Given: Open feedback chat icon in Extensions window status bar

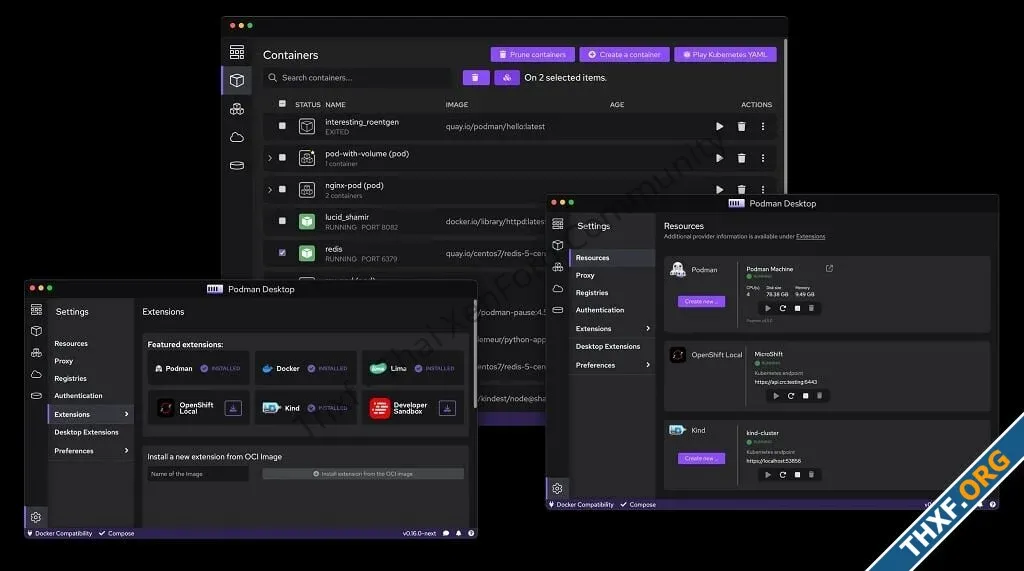Looking at the screenshot, I should [x=446, y=533].
